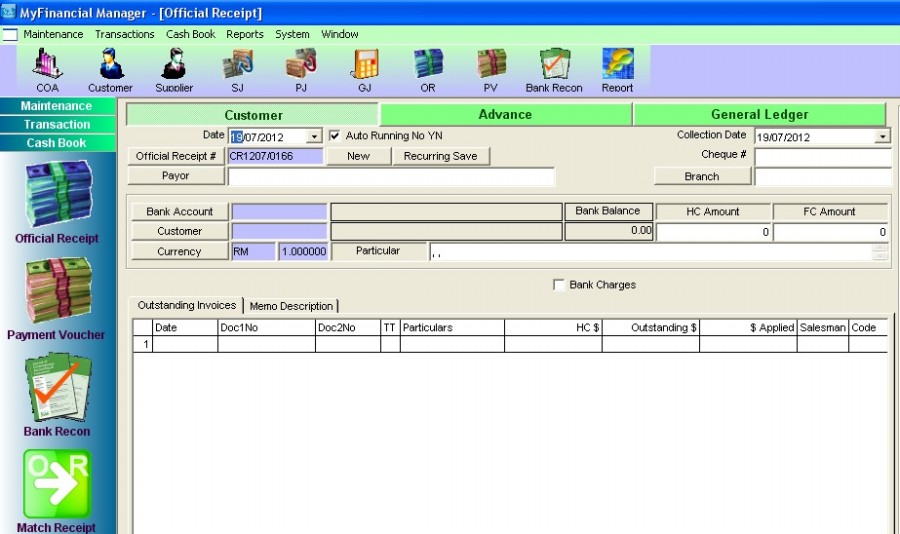This screenshot has height=534, width=900.
Task: Open the Report toolbar icon
Action: [x=618, y=69]
